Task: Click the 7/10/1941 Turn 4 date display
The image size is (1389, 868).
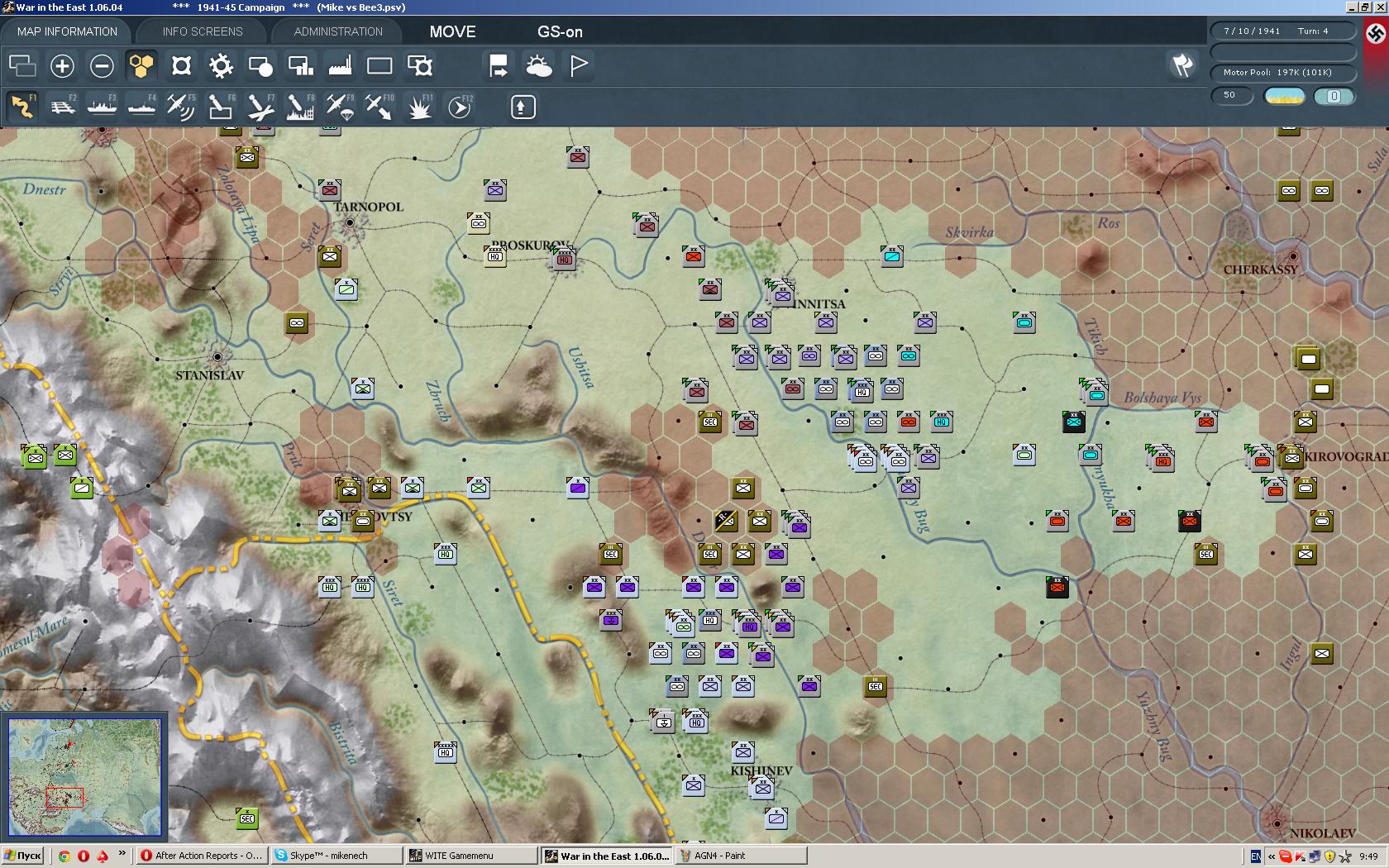Action: [1282, 31]
